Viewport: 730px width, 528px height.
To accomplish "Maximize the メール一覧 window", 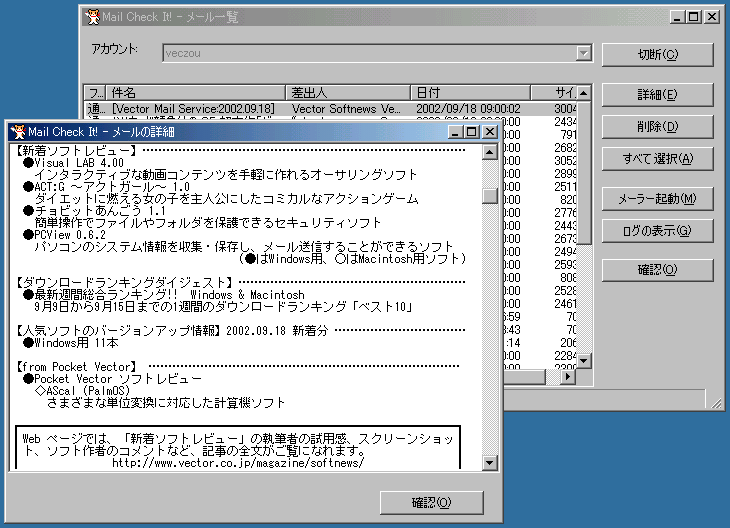I will click(x=694, y=17).
